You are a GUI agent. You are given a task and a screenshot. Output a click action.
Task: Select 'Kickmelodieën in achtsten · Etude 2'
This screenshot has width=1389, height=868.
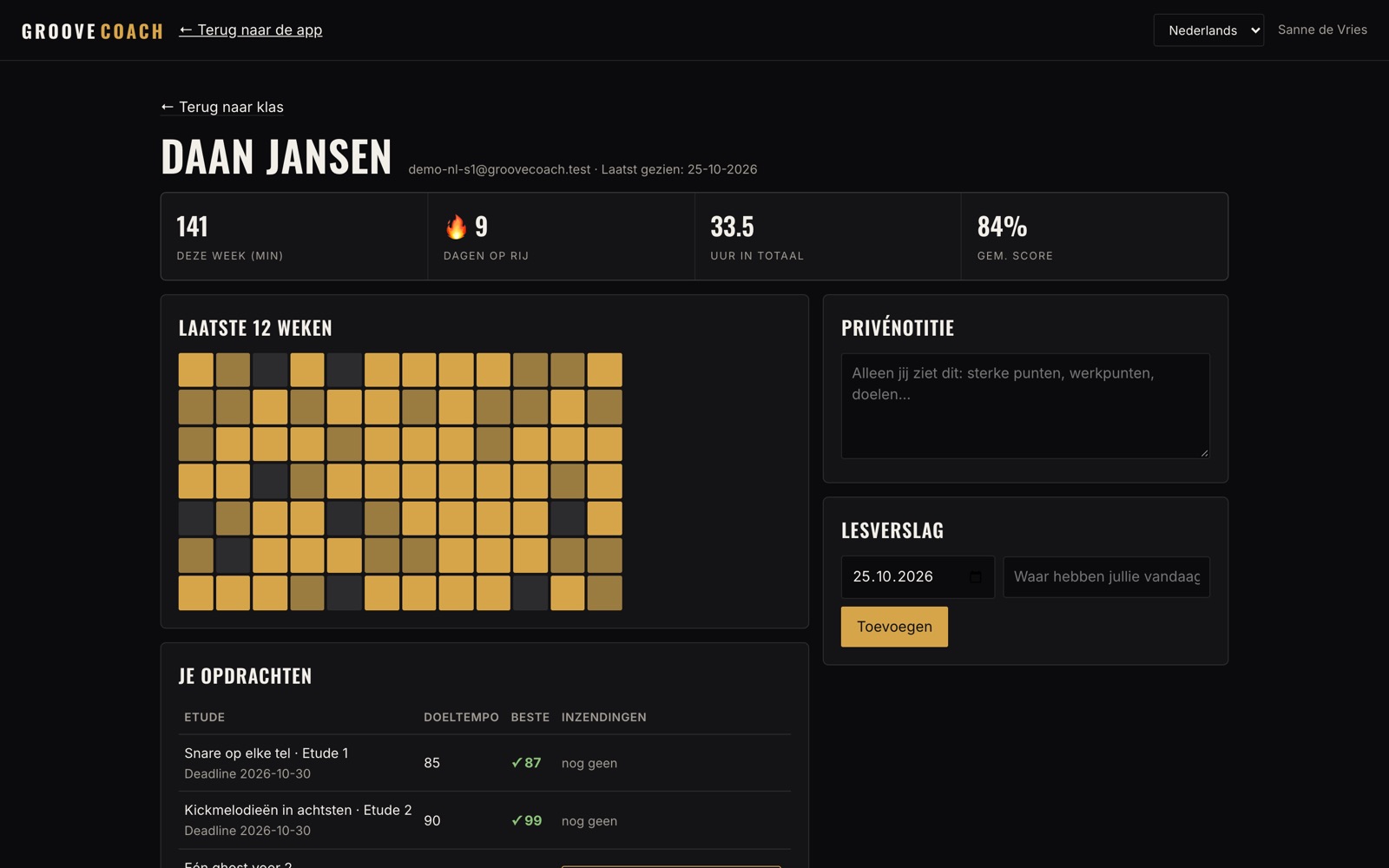point(298,810)
